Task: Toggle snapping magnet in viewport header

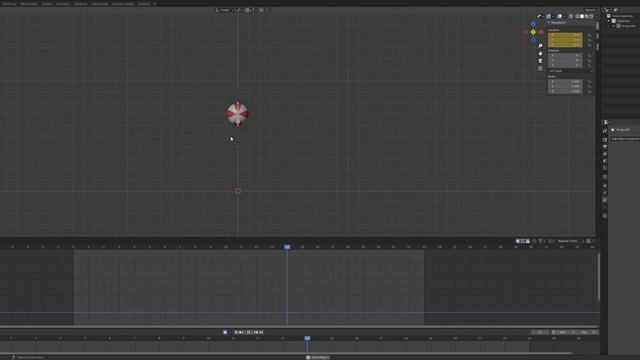Action: (247, 10)
